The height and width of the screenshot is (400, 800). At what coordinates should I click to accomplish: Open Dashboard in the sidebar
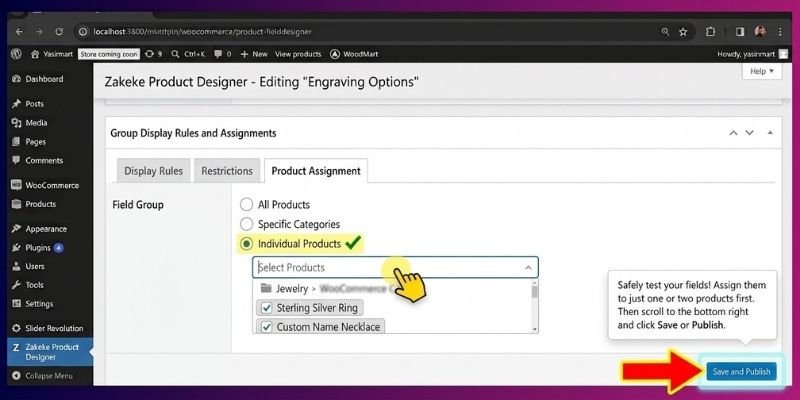(46, 79)
